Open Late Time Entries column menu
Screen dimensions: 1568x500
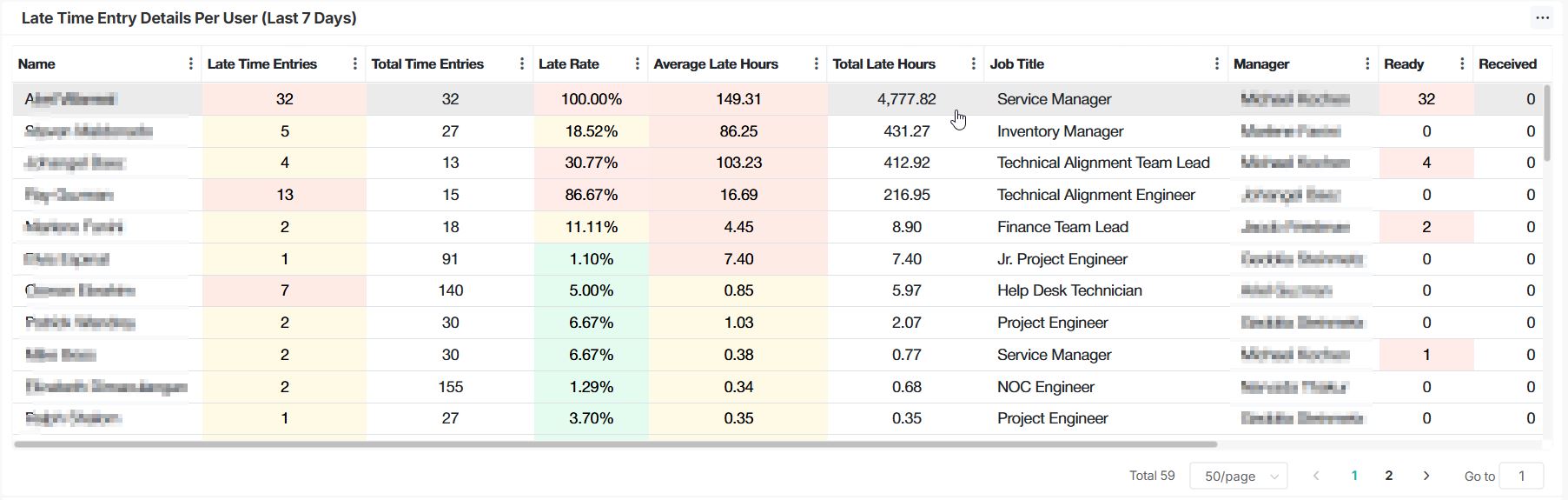pos(354,64)
